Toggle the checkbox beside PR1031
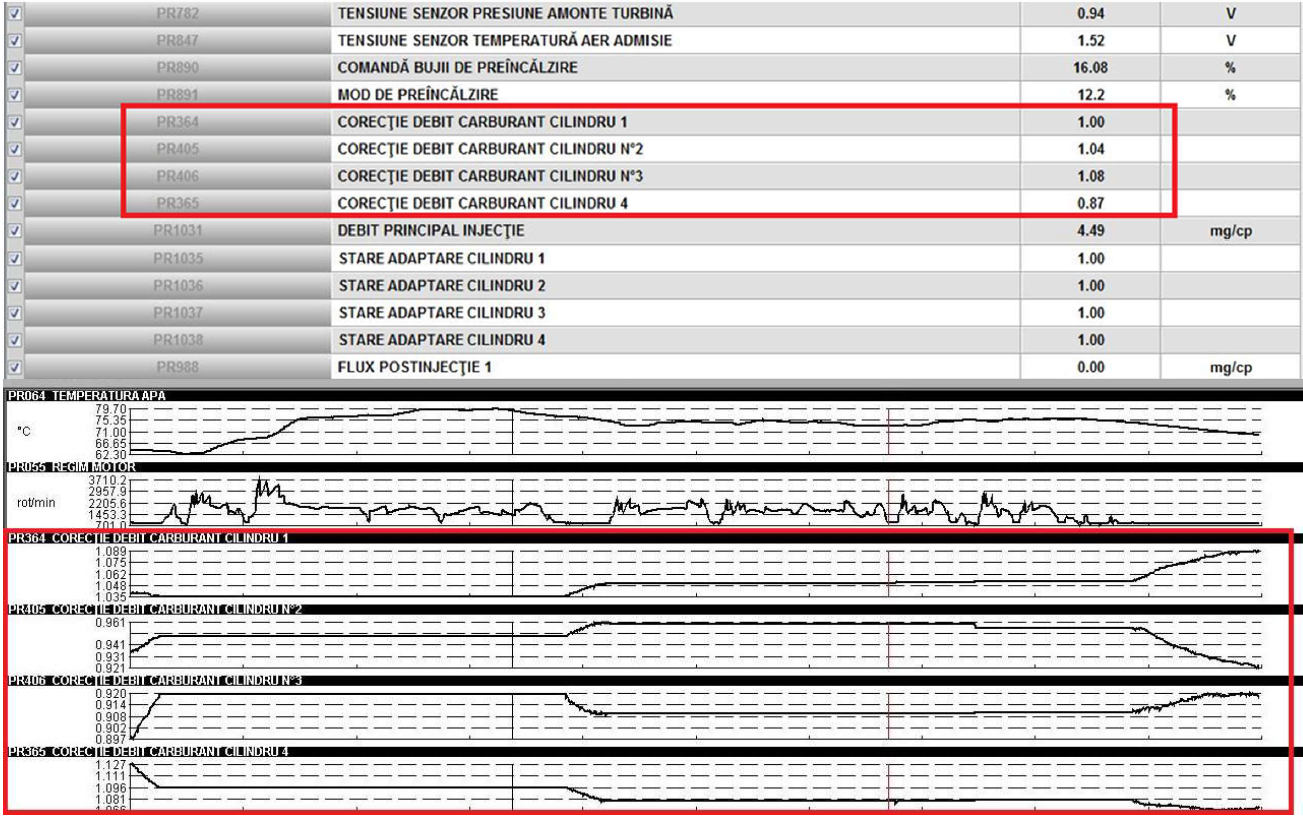The width and height of the screenshot is (1303, 824). [13, 231]
